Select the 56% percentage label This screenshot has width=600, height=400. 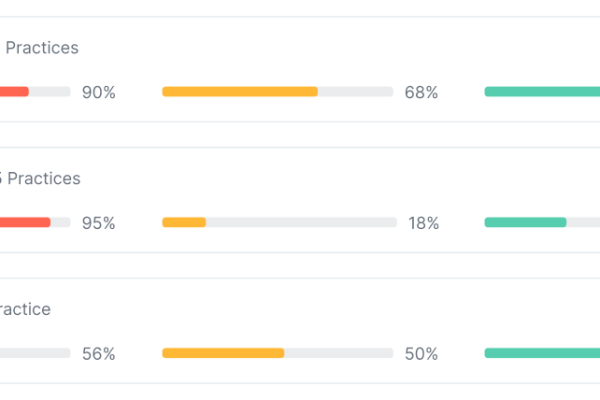coord(99,354)
